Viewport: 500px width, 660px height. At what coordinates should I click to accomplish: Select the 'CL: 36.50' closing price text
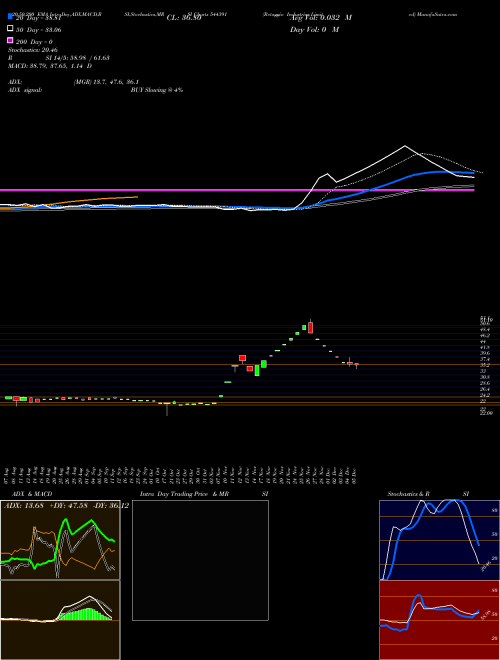point(184,18)
